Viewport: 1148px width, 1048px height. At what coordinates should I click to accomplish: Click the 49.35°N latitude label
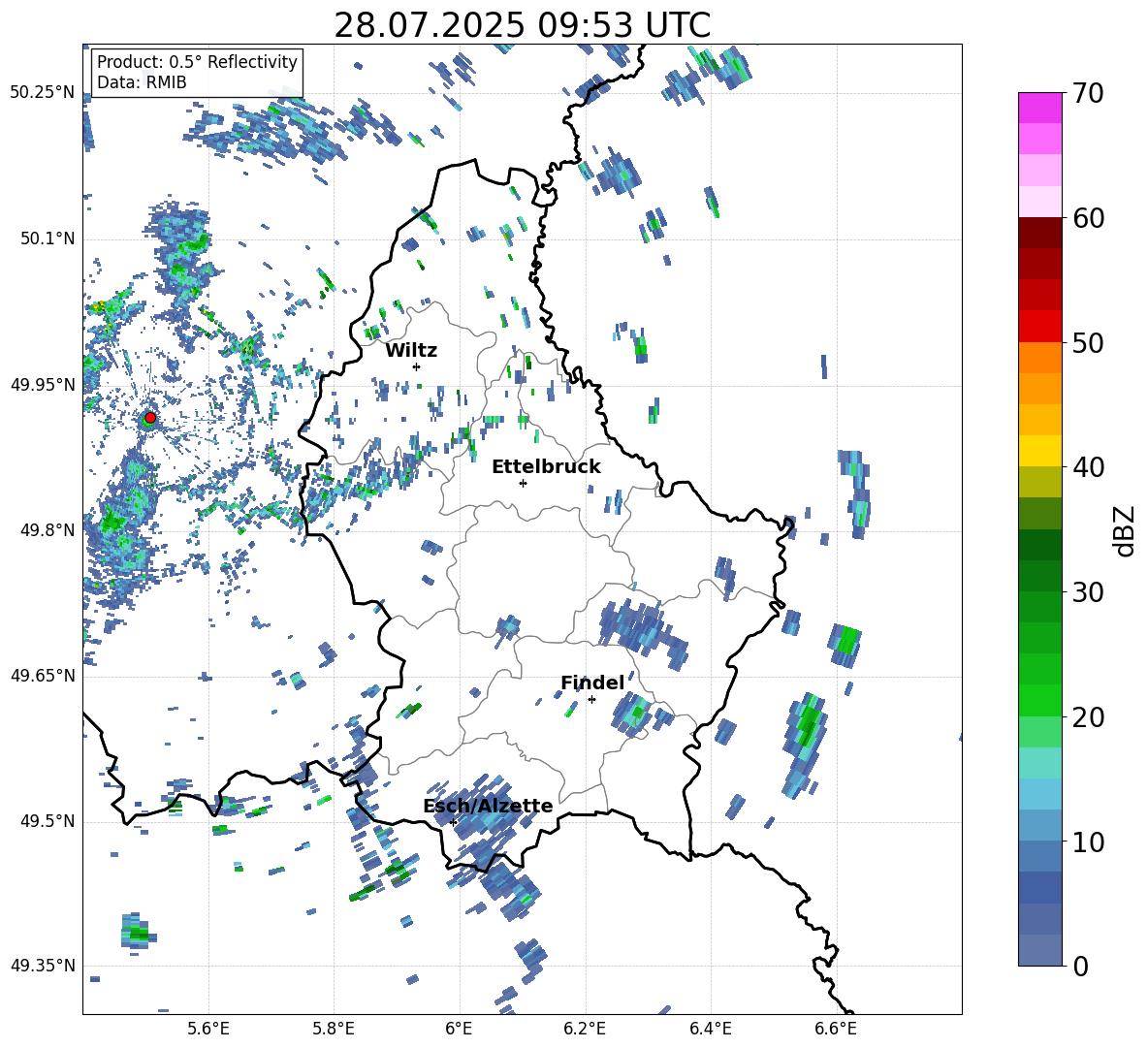coord(43,966)
